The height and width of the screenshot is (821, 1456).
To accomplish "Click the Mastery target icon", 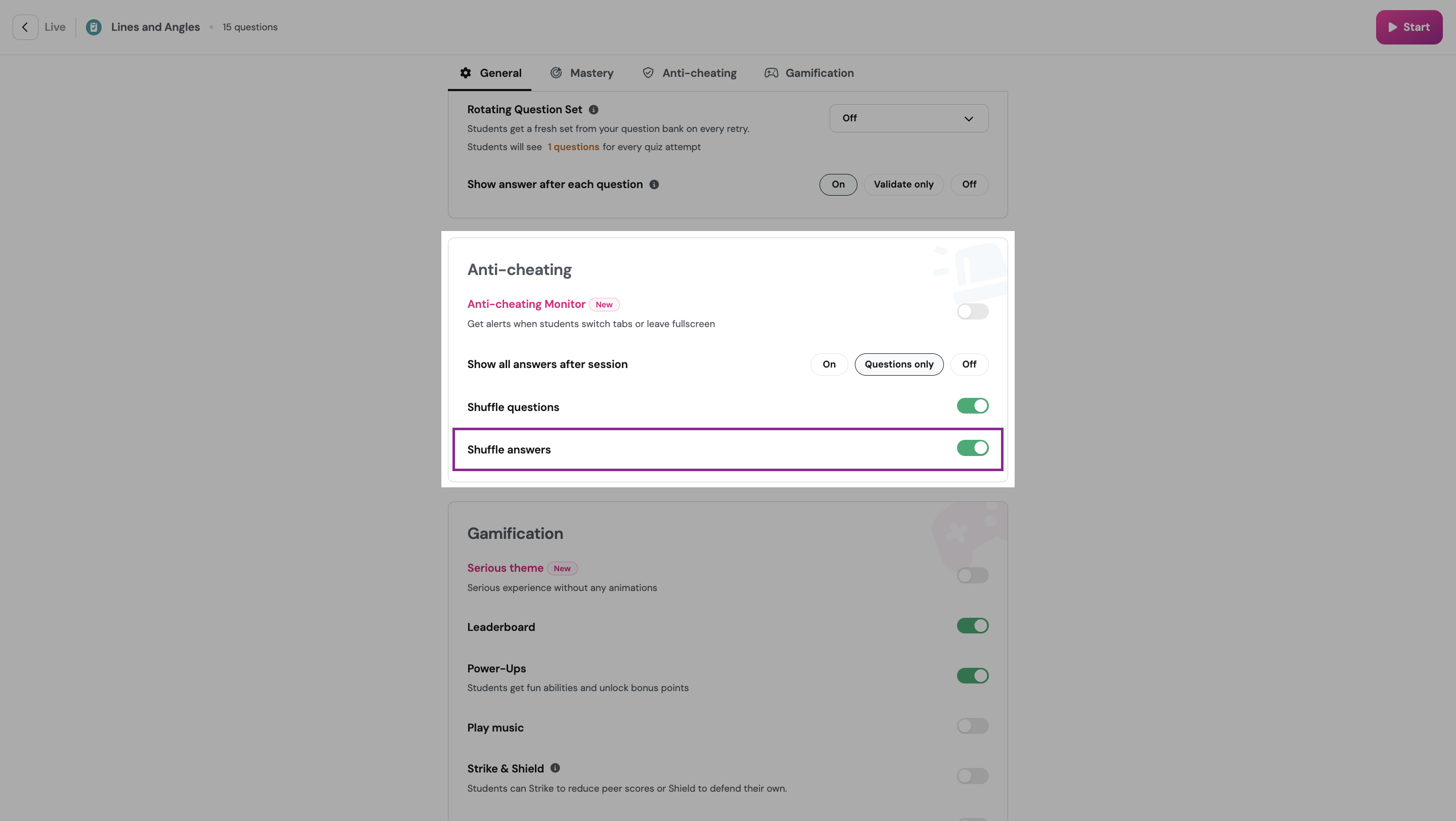I will point(556,73).
